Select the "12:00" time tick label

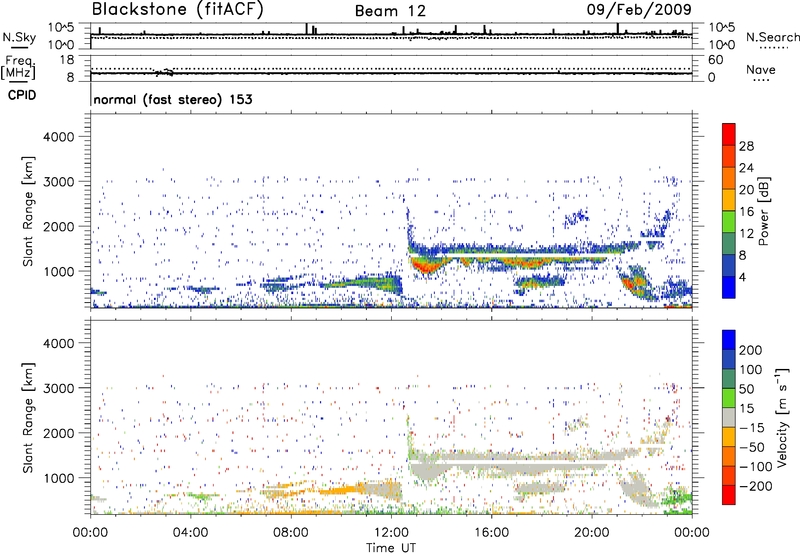(391, 533)
